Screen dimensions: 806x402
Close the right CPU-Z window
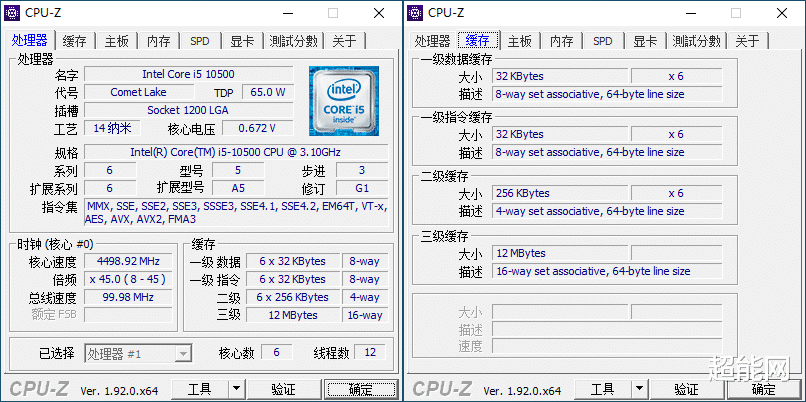pos(782,13)
